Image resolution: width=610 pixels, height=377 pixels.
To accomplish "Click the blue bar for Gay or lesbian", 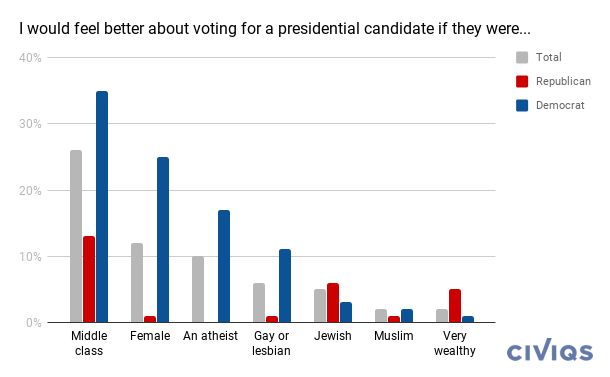I will (x=285, y=286).
